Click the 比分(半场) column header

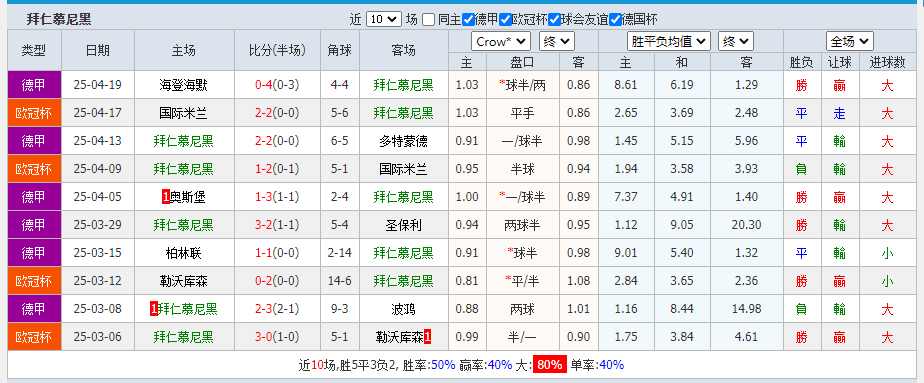277,50
